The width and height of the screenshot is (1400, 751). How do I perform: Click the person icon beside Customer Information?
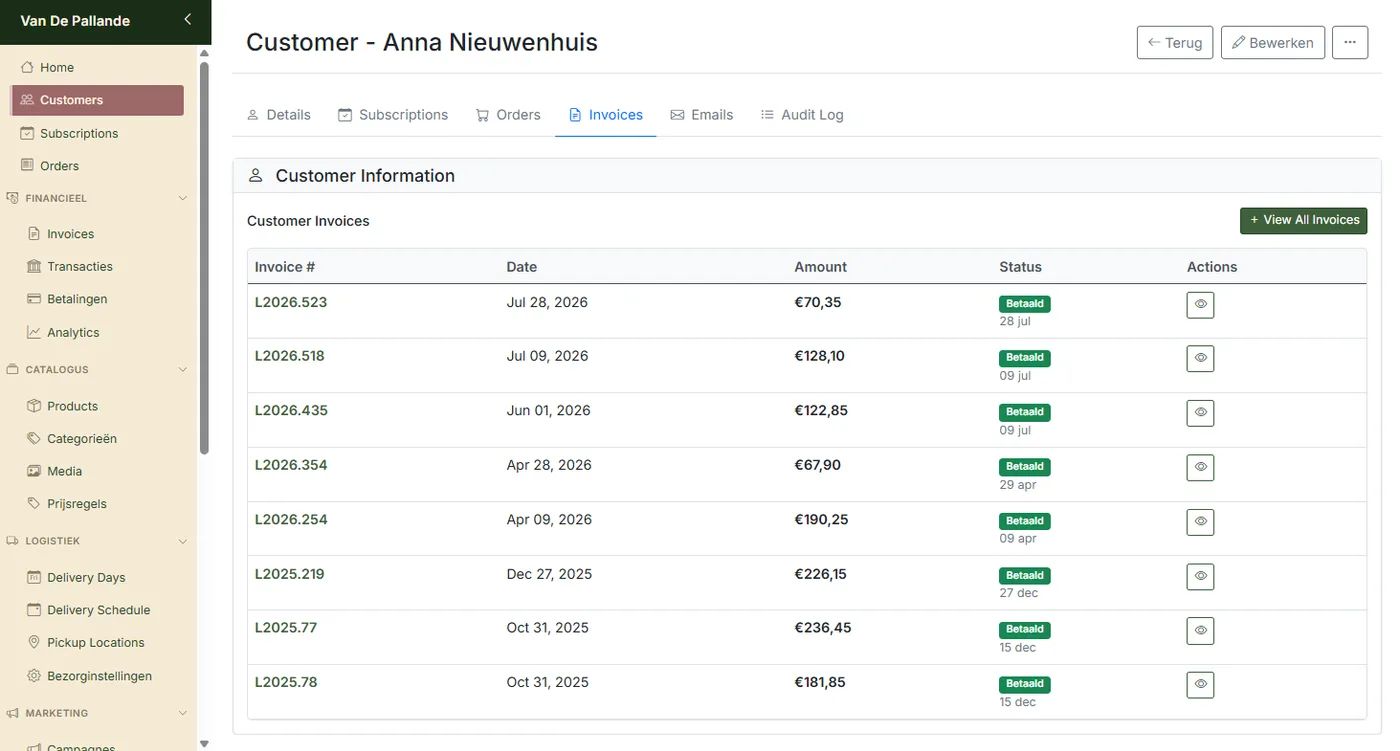coord(255,175)
